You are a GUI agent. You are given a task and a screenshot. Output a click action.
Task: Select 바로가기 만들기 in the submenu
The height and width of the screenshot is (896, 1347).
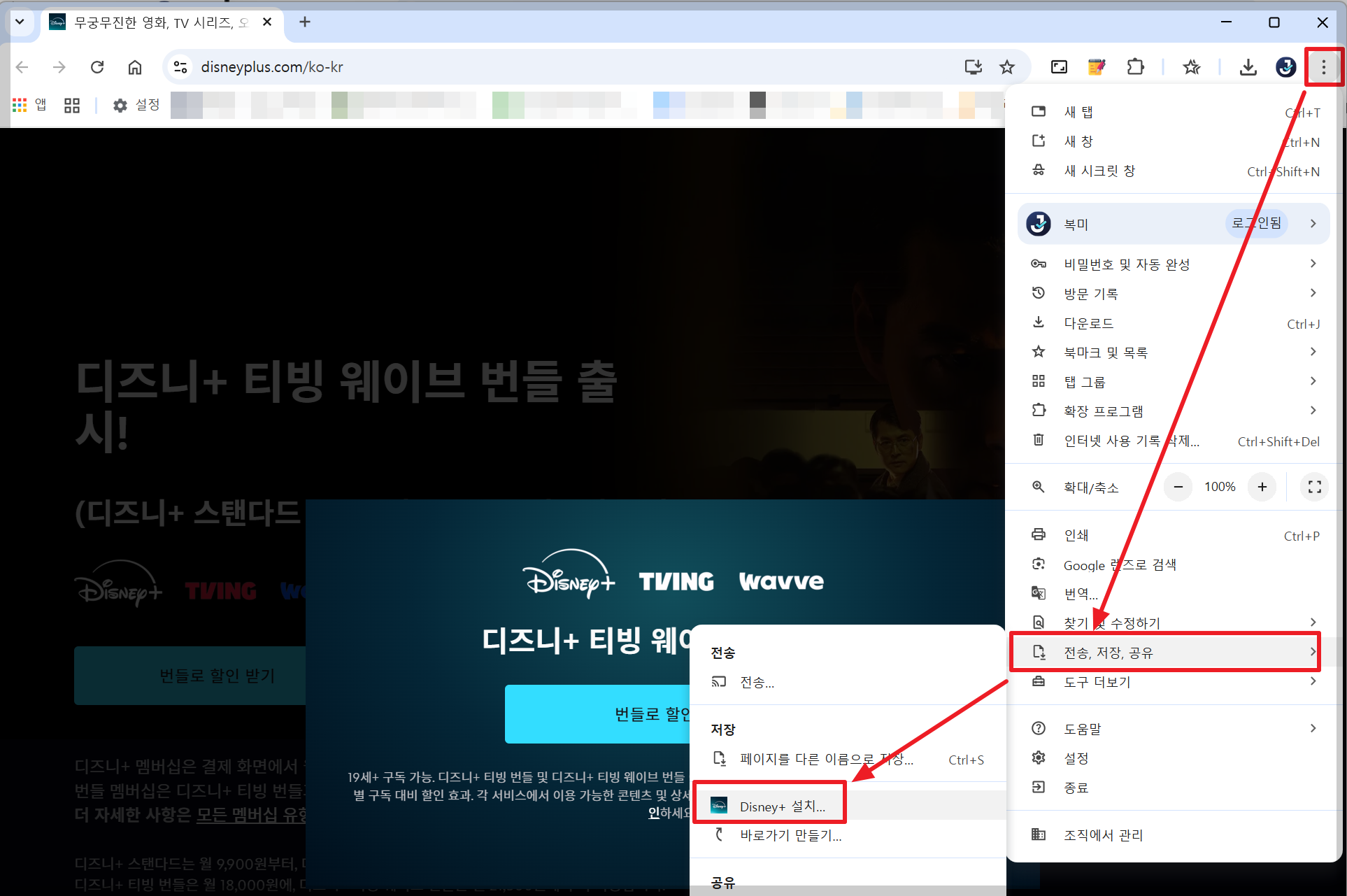[790, 835]
